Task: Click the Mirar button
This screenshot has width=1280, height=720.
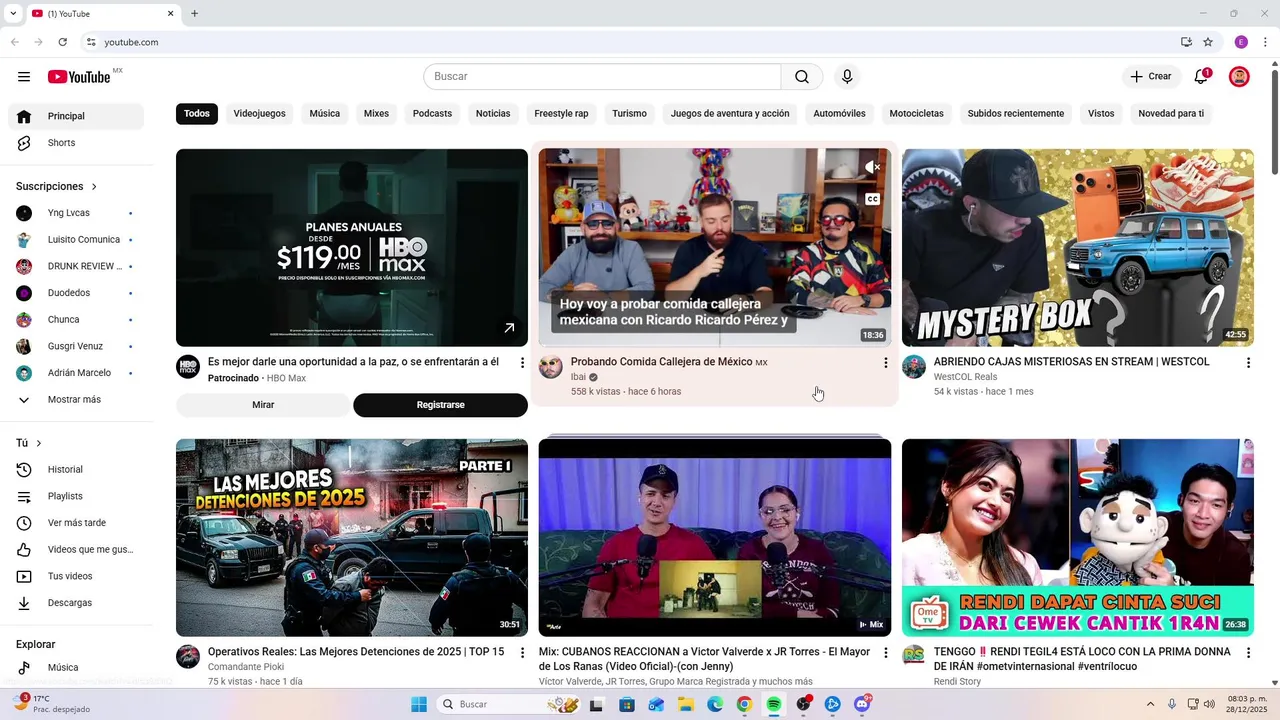Action: tap(263, 405)
